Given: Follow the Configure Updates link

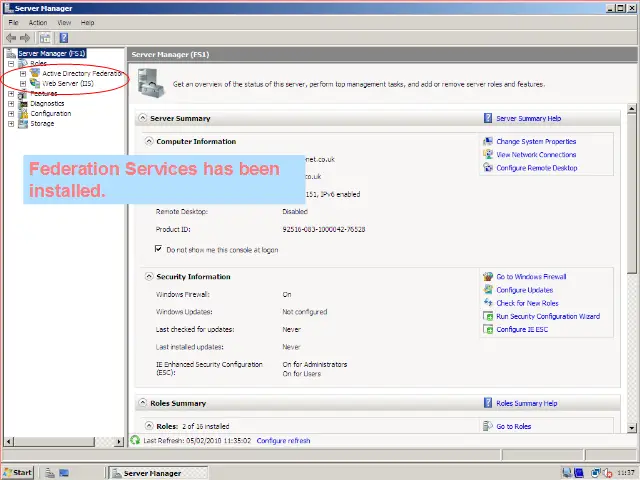Looking at the screenshot, I should [x=524, y=290].
